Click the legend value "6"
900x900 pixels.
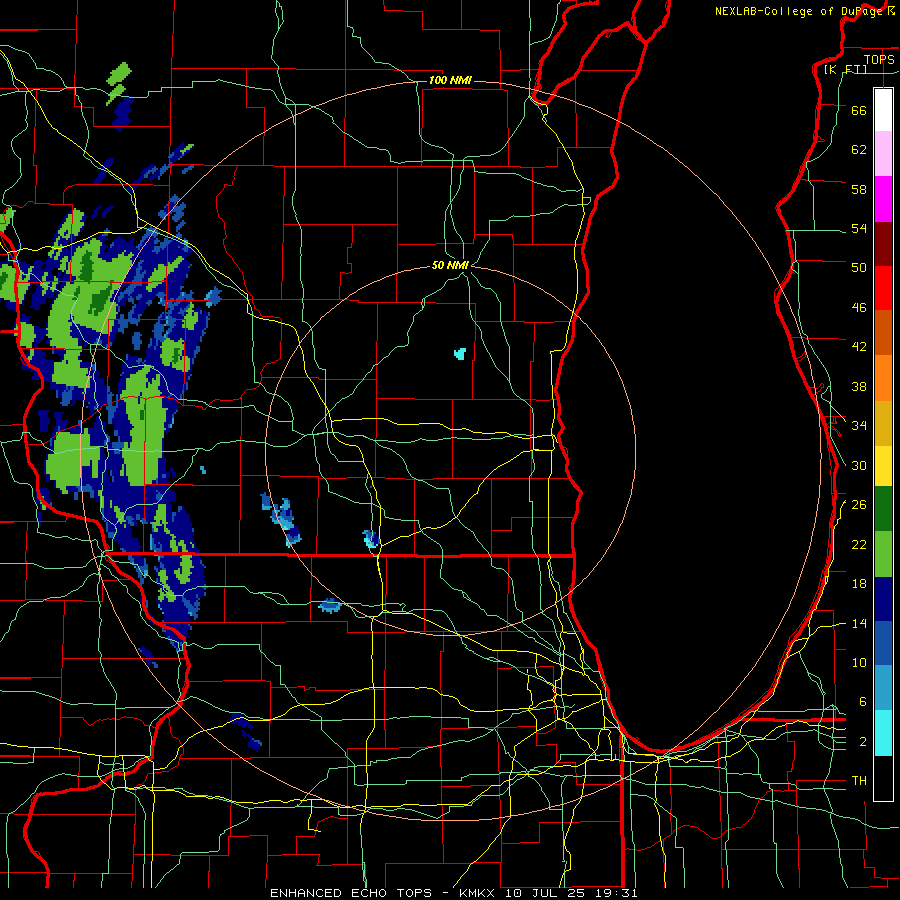(862, 702)
